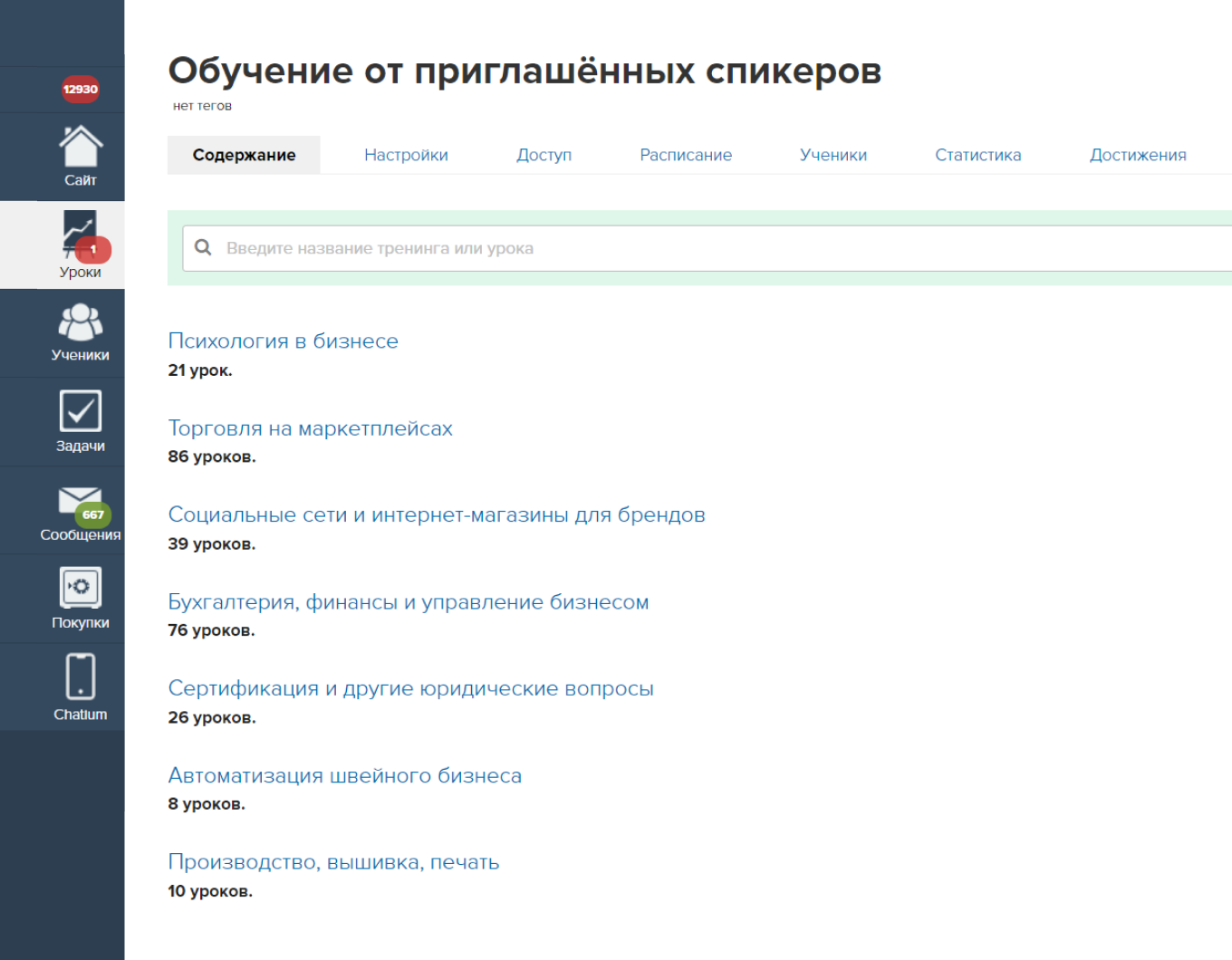
Task: Click the magnifier icon in the search bar
Action: (x=203, y=246)
